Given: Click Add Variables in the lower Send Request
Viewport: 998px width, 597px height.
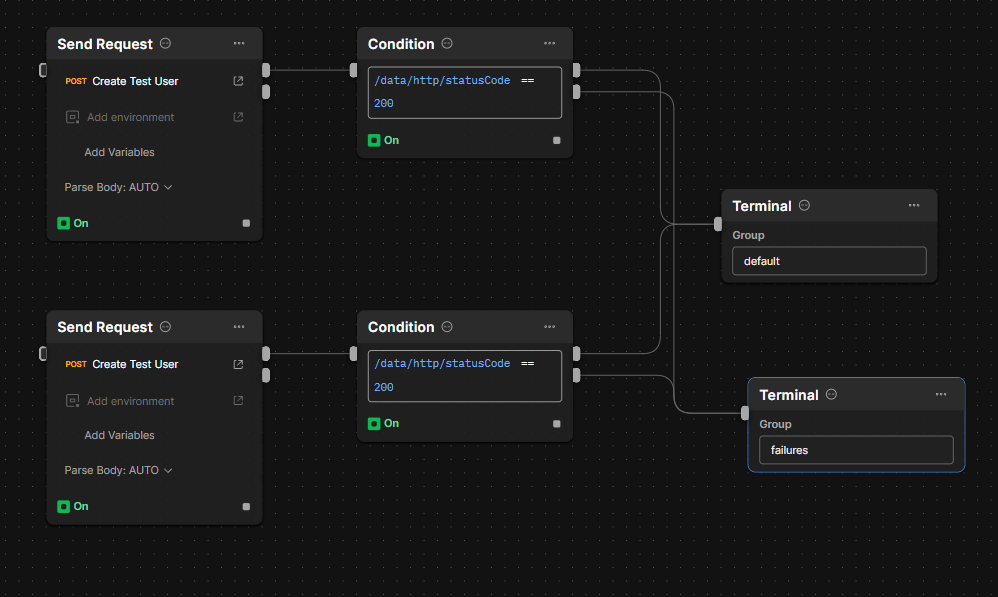Looking at the screenshot, I should pyautogui.click(x=120, y=435).
